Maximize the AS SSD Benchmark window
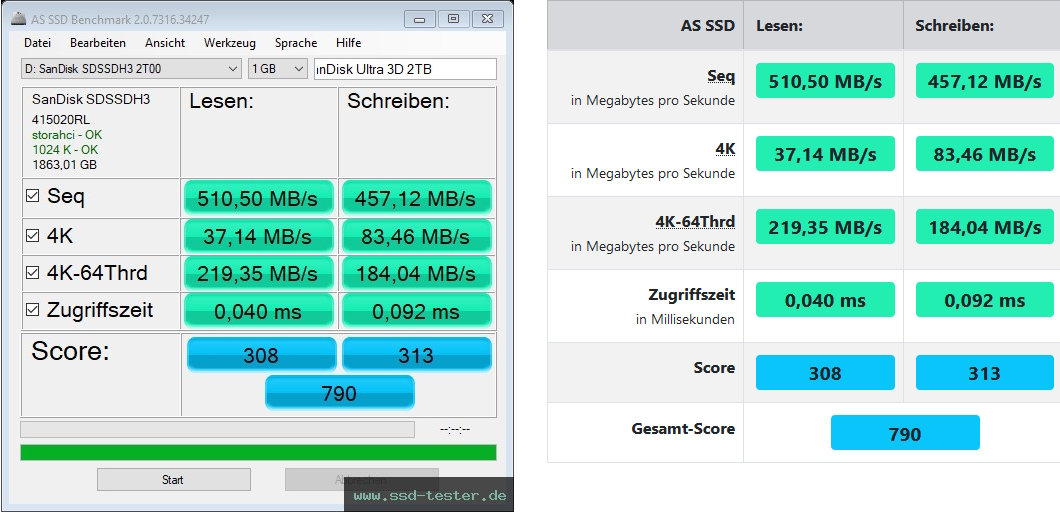The width and height of the screenshot is (1060, 512). pyautogui.click(x=454, y=19)
